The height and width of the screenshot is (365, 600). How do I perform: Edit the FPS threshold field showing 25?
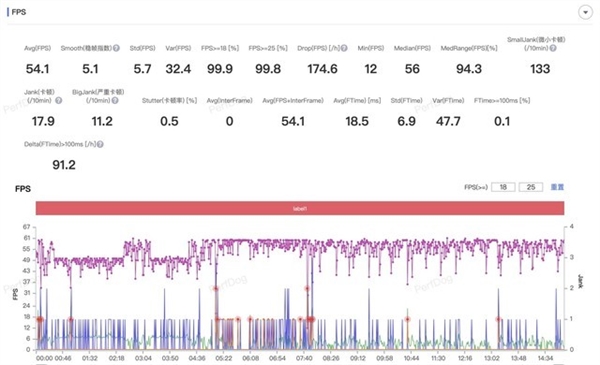click(531, 187)
